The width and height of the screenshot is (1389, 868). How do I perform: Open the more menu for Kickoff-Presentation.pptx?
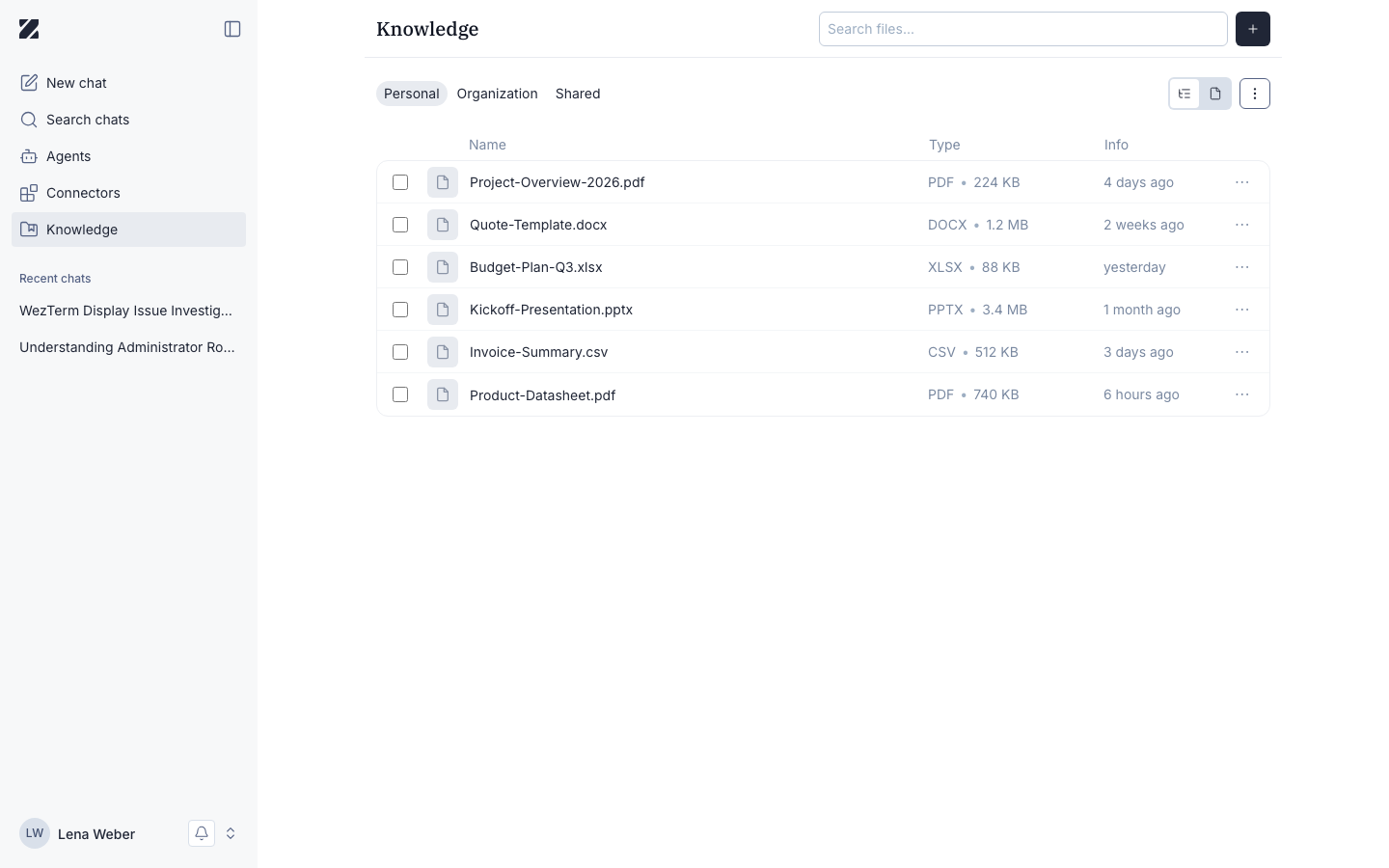pyautogui.click(x=1242, y=310)
